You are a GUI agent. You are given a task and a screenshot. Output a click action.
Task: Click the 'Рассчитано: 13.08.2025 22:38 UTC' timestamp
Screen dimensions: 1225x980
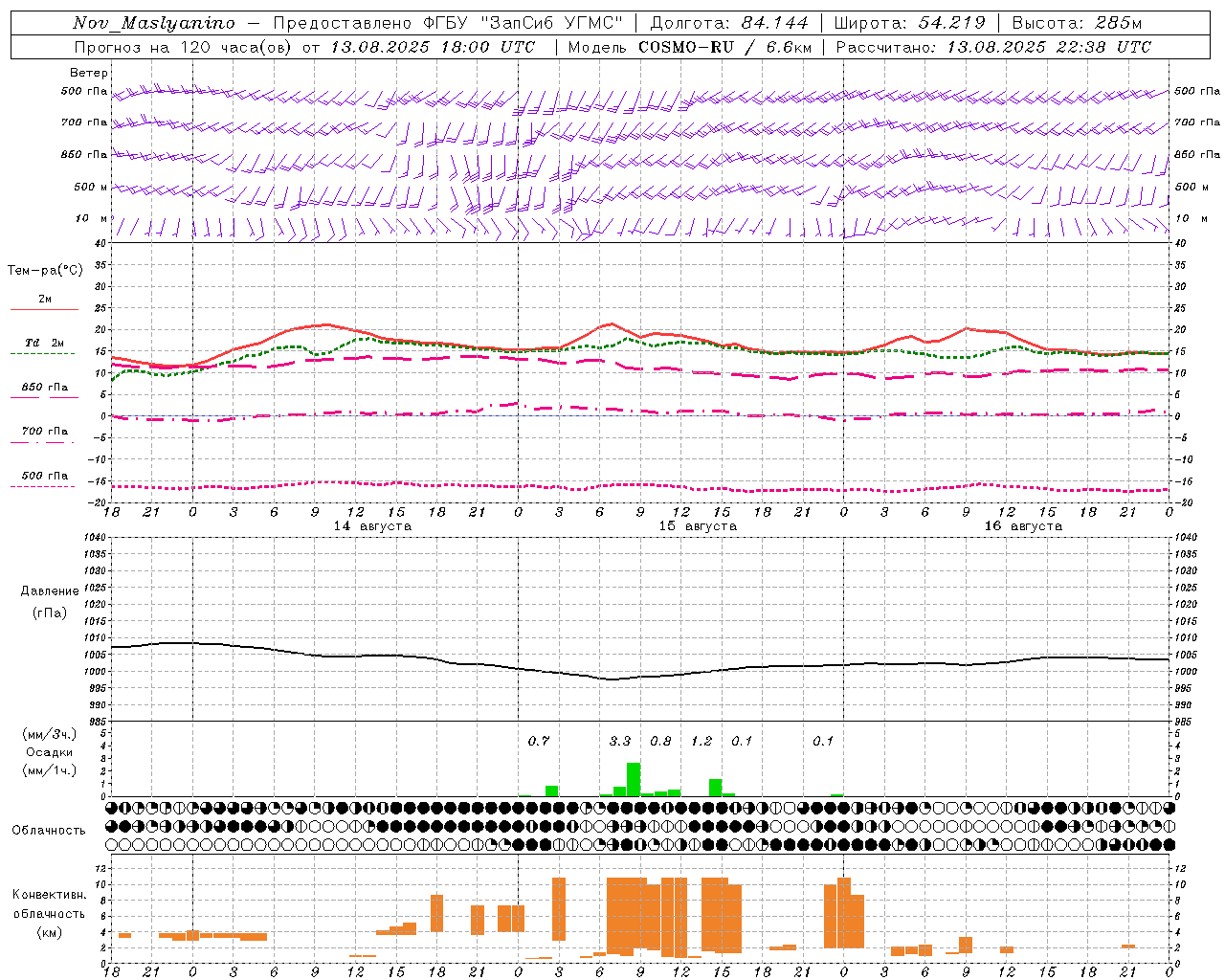pyautogui.click(x=993, y=47)
